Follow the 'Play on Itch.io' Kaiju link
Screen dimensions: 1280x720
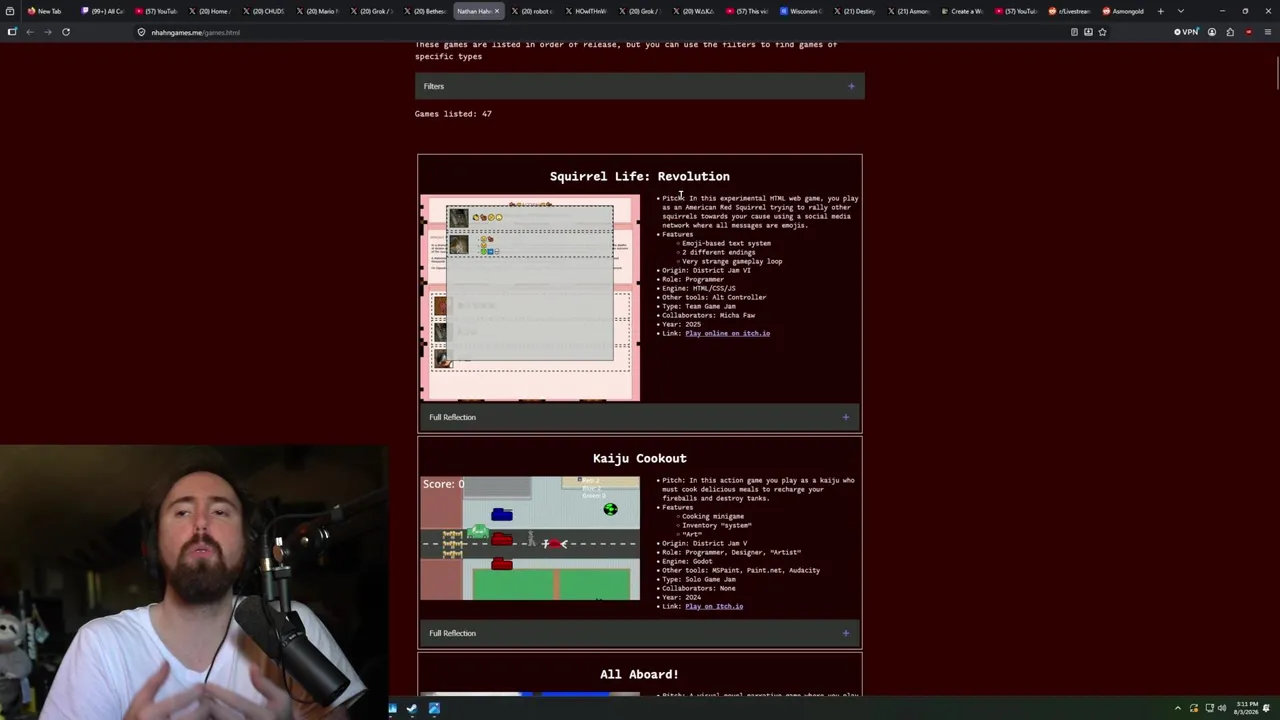714,606
